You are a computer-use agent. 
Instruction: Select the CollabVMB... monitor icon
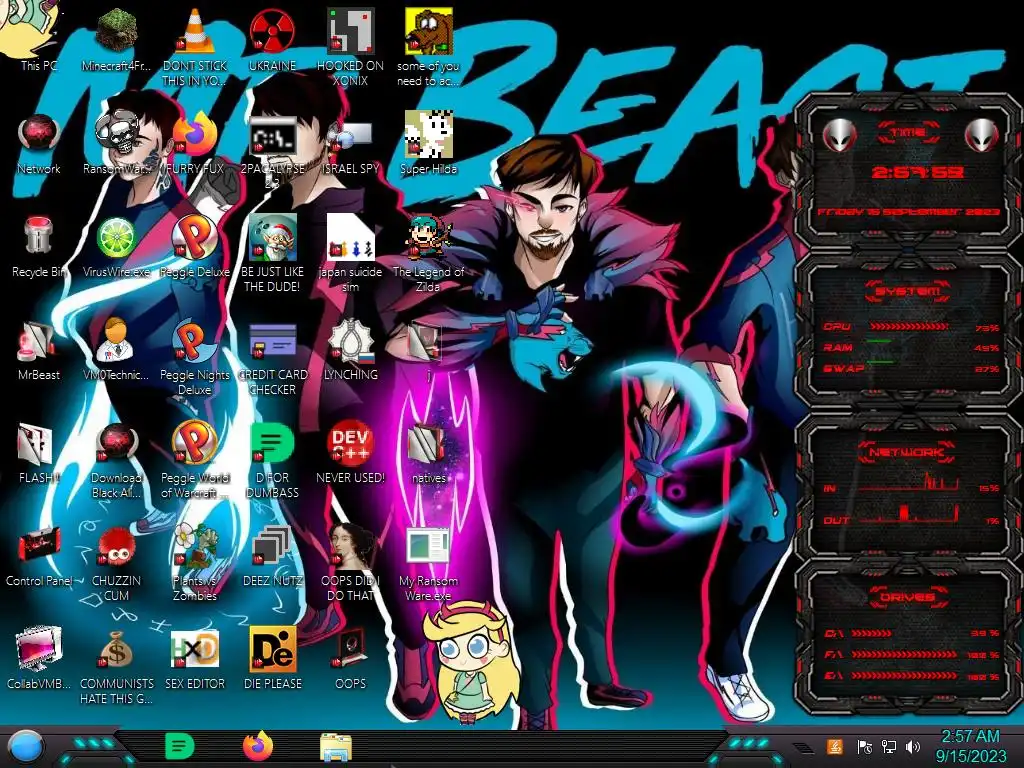[39, 649]
